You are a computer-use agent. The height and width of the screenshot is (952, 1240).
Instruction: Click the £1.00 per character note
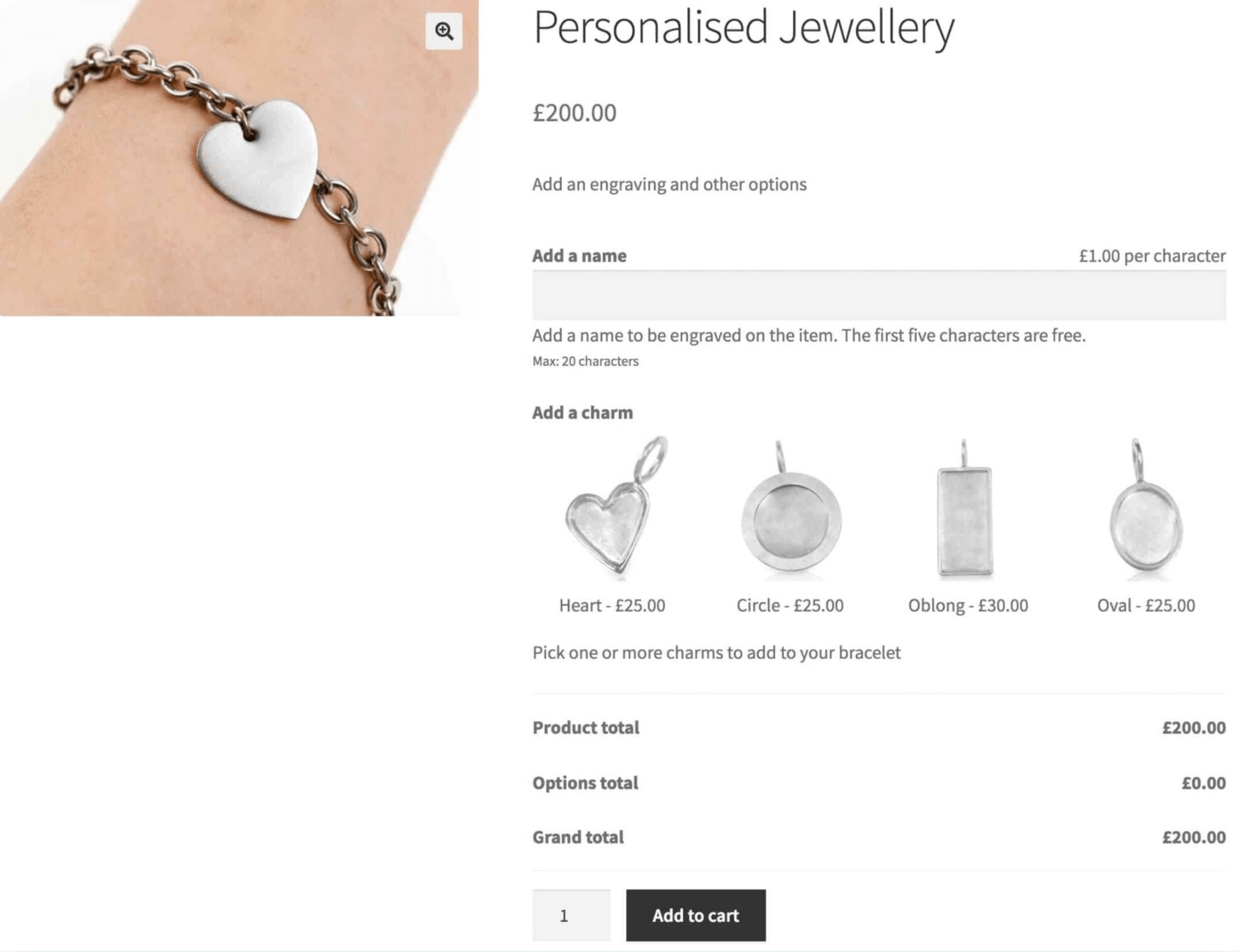tap(1151, 256)
